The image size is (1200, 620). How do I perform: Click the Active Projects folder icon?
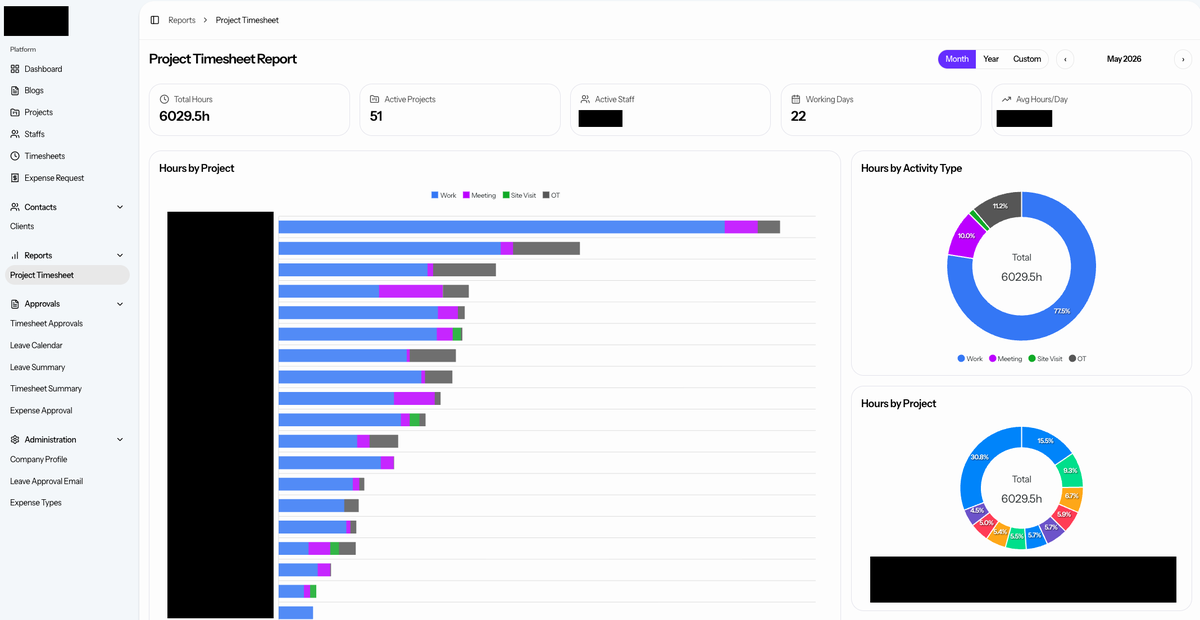(x=375, y=99)
